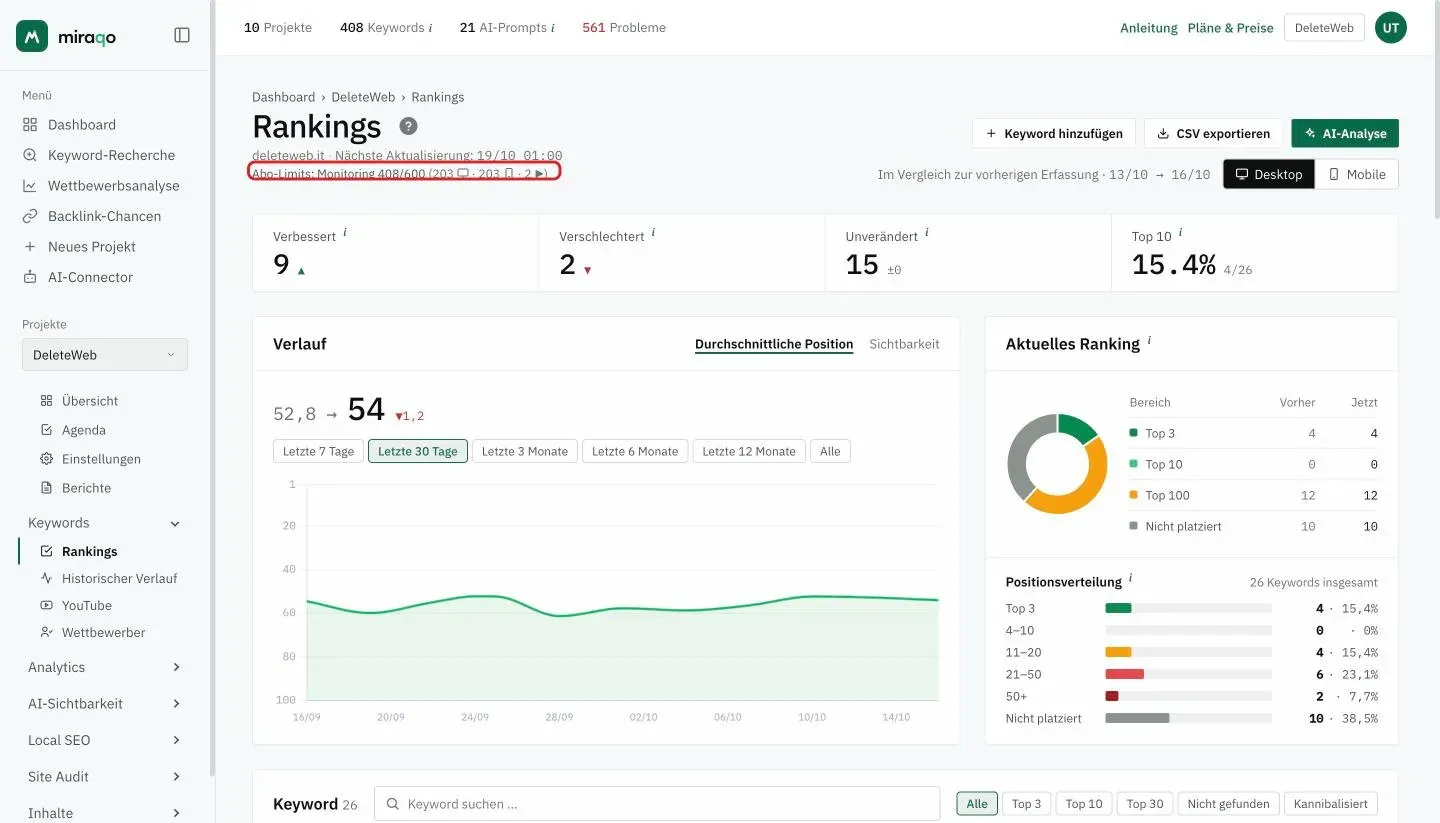Click the info icon beside Aktuelles Ranking

pos(1149,341)
